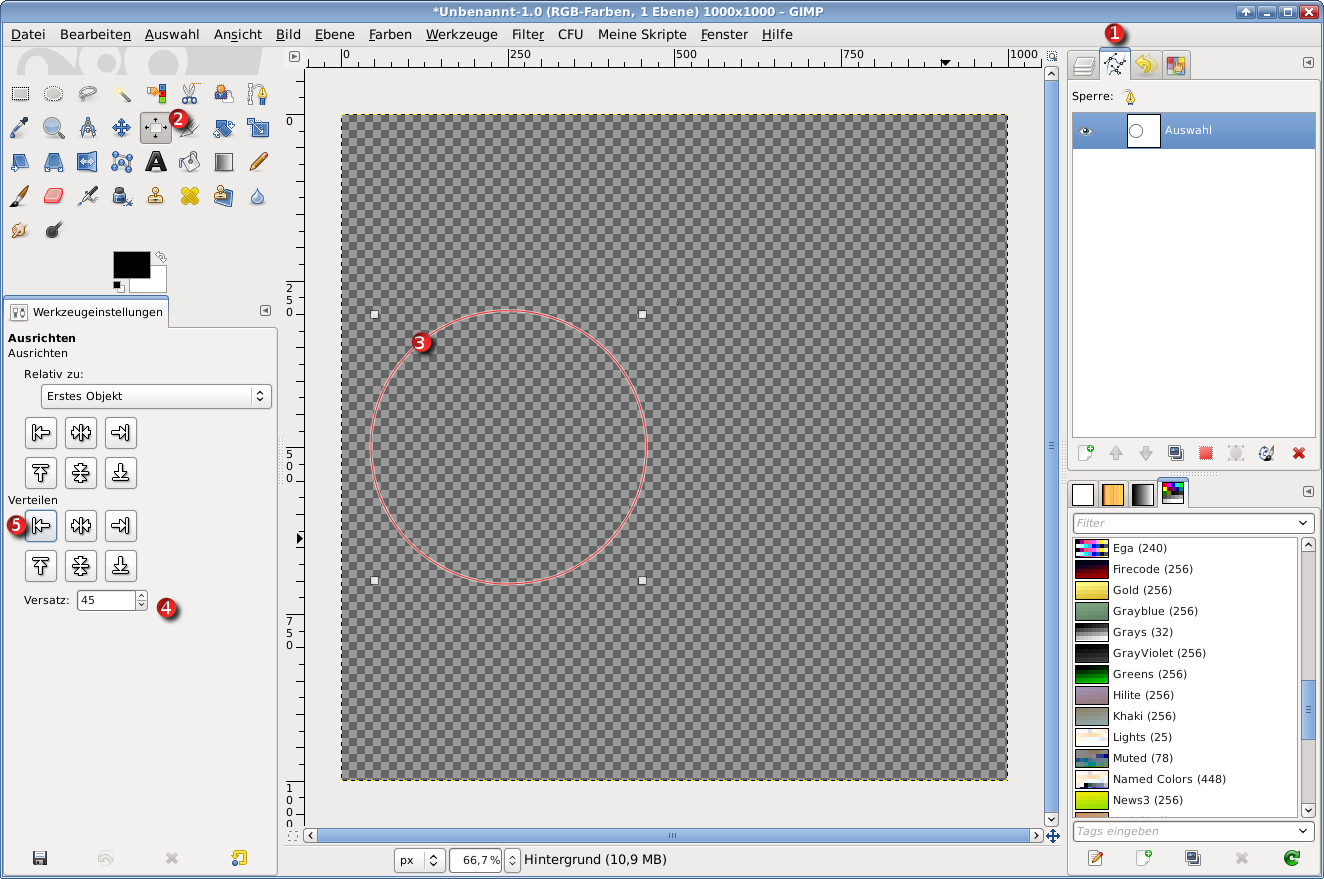Open the px unit dropdown in status bar
Image resolution: width=1324 pixels, height=879 pixels.
pos(419,860)
